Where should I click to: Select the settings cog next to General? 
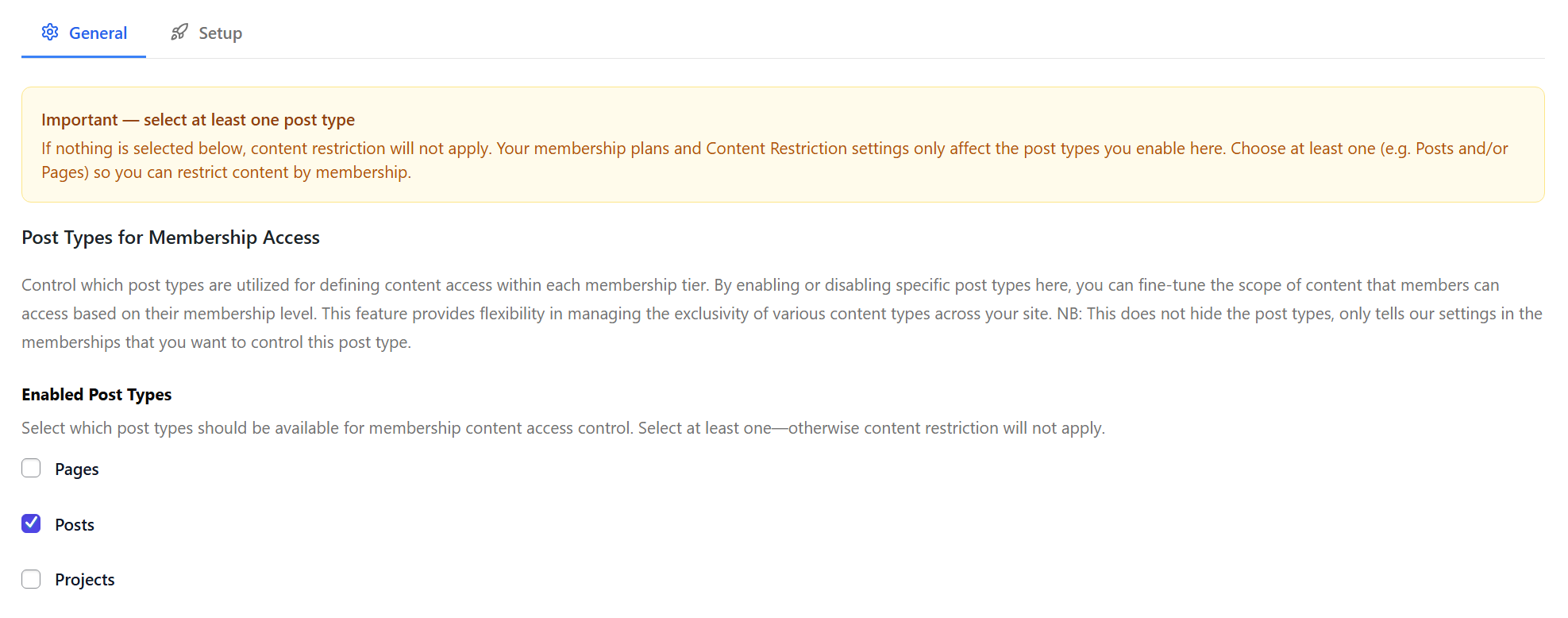click(50, 32)
